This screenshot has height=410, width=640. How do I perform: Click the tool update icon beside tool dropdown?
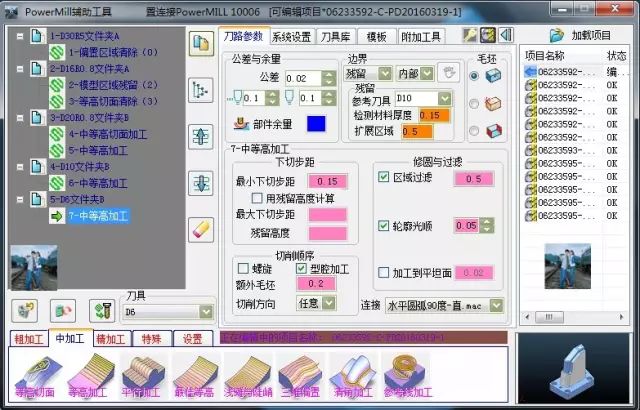tap(102, 311)
